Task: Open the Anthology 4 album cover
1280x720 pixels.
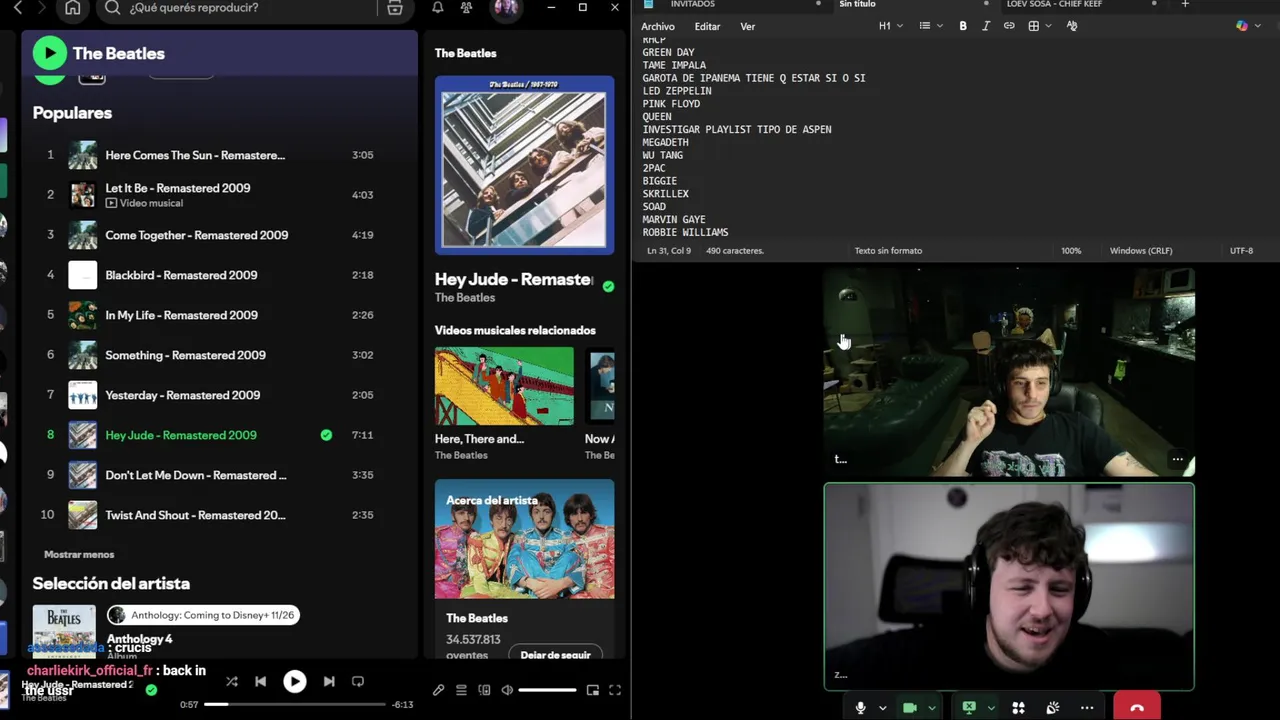Action: click(x=63, y=632)
